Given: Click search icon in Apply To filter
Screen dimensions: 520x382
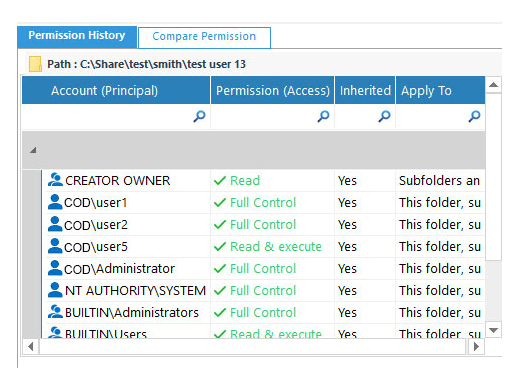Looking at the screenshot, I should click(474, 116).
